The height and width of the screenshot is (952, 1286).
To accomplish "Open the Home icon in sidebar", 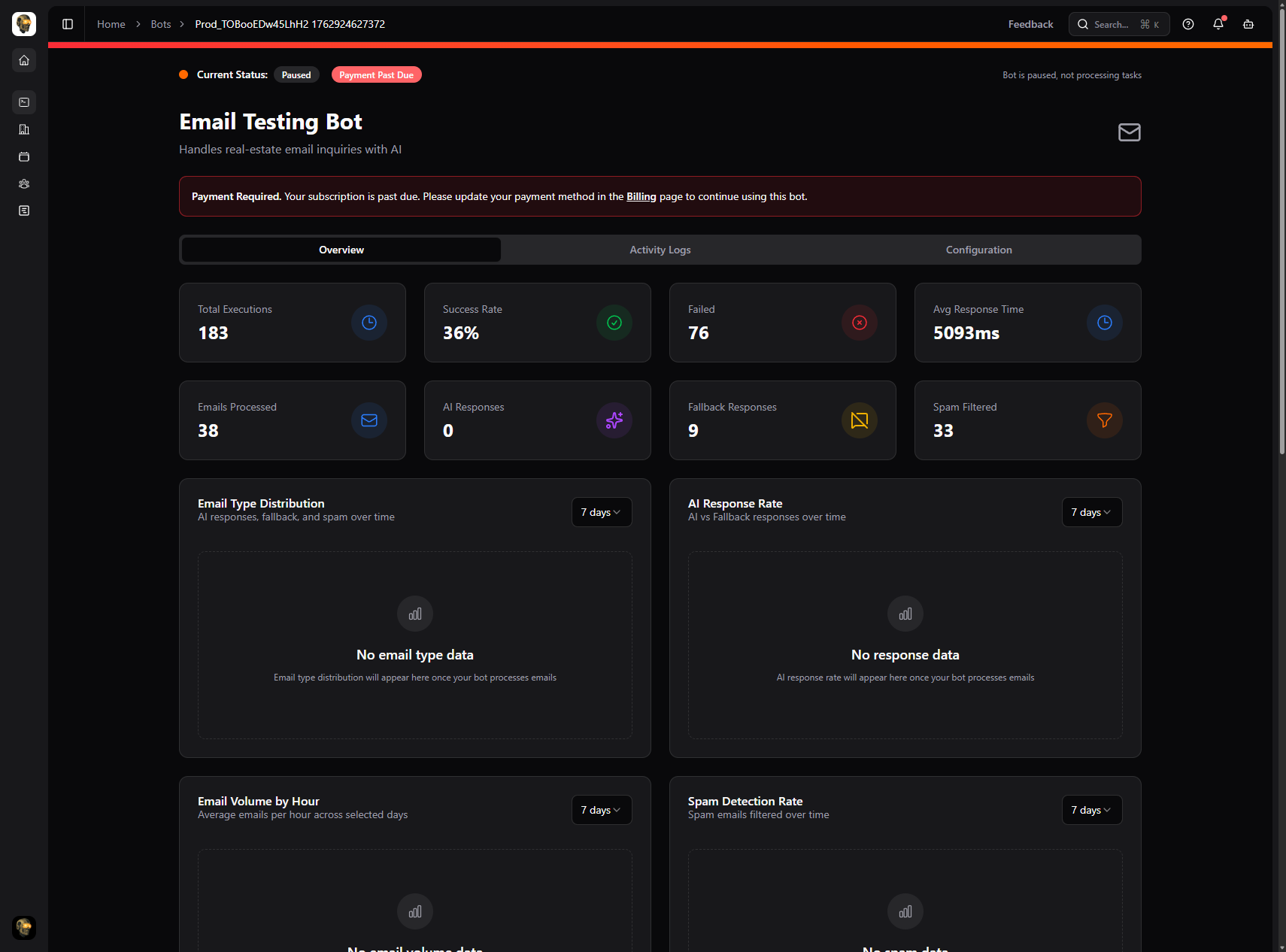I will point(24,60).
